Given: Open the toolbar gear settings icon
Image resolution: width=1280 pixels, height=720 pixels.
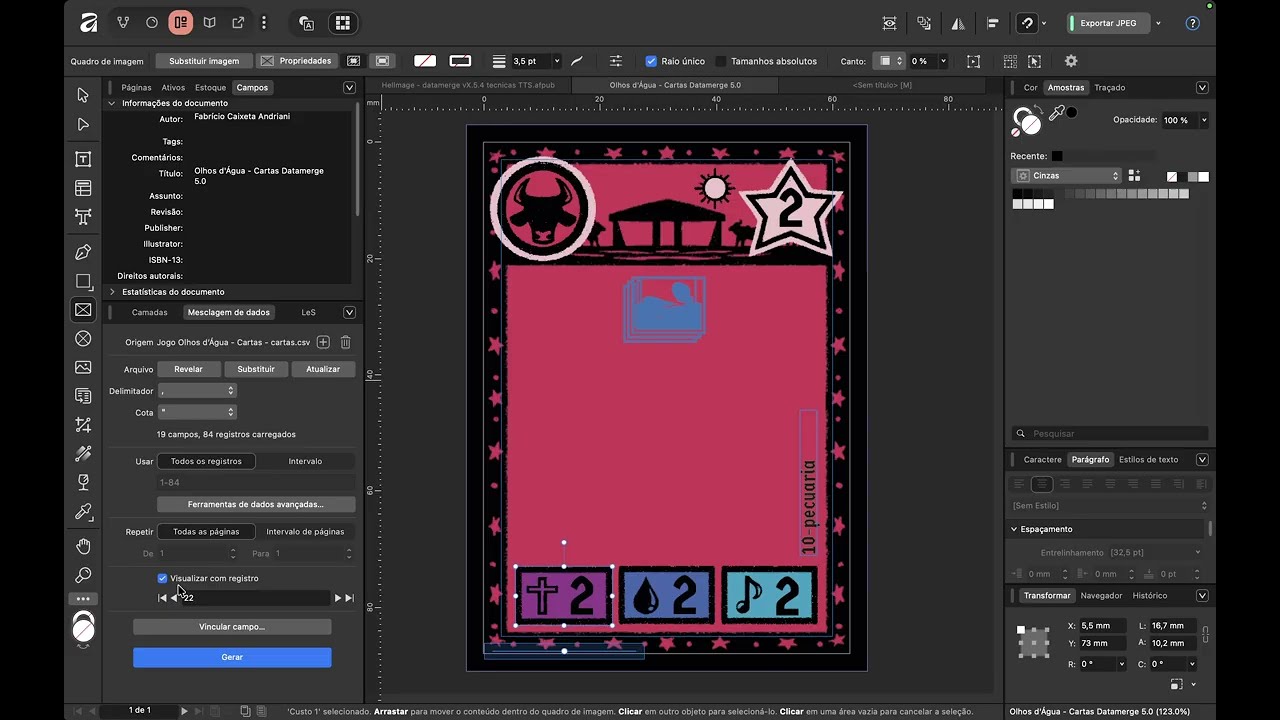Looking at the screenshot, I should coord(1071,61).
